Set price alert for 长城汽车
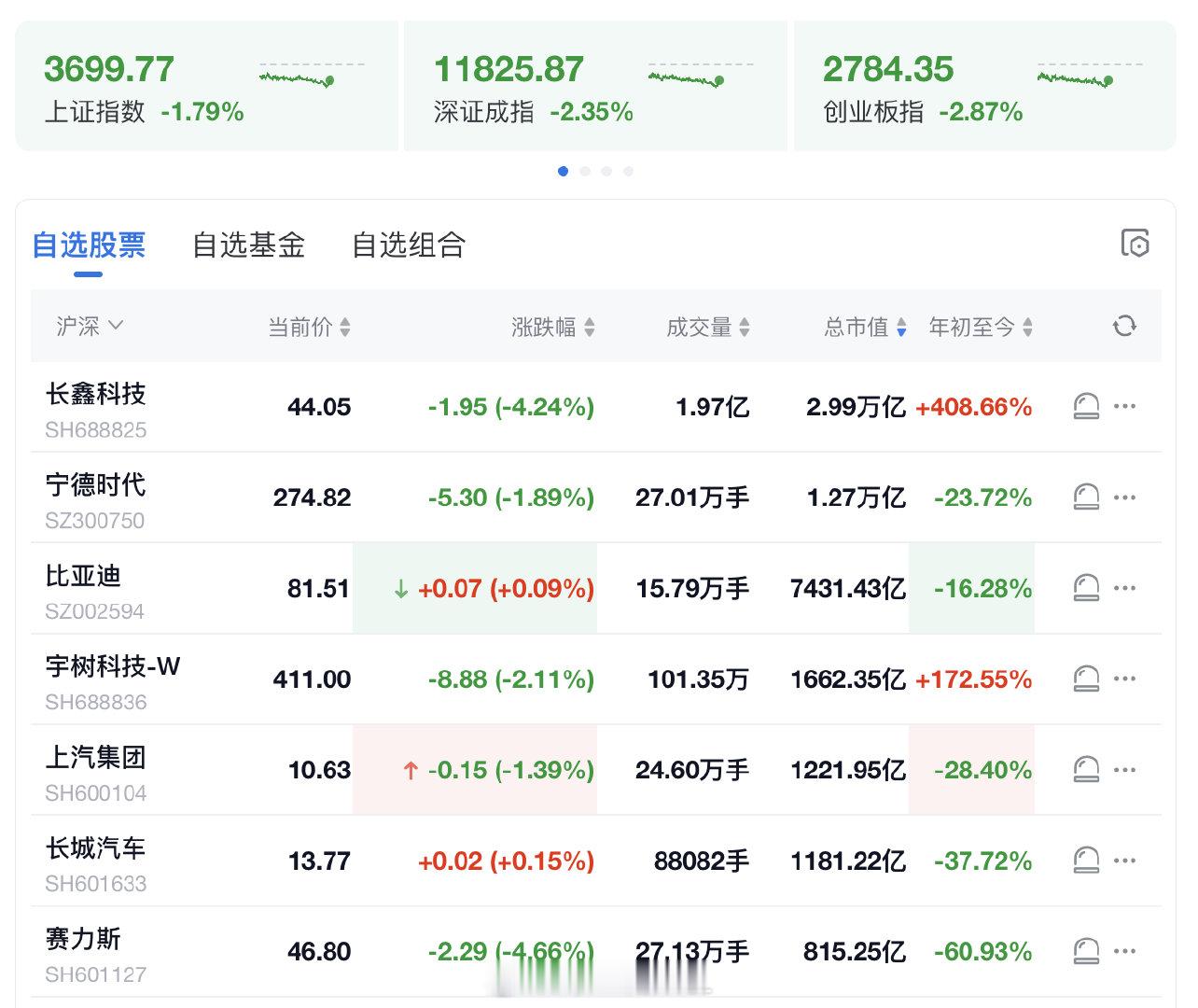This screenshot has width=1198, height=1008. [x=1086, y=860]
